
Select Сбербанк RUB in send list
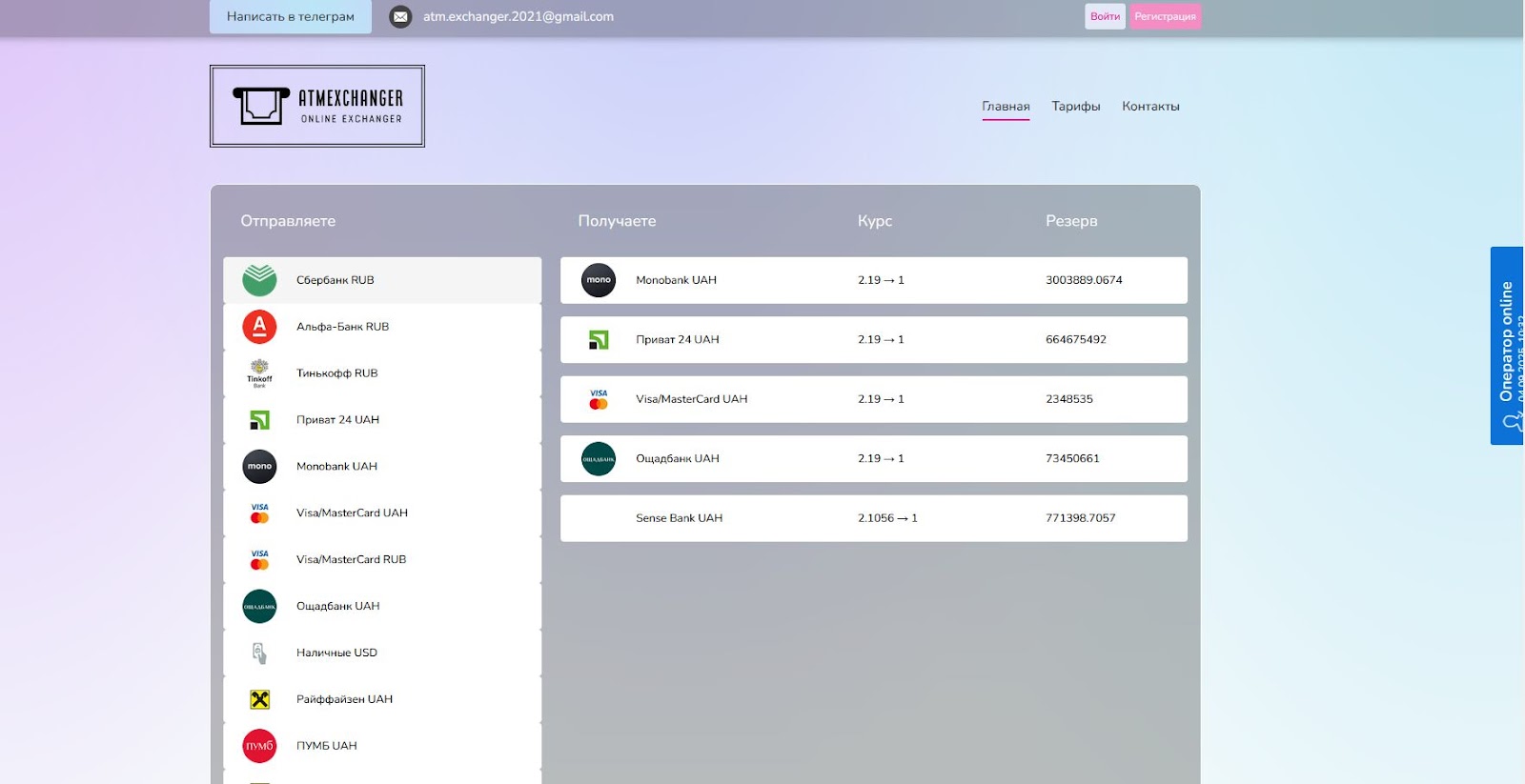point(382,280)
